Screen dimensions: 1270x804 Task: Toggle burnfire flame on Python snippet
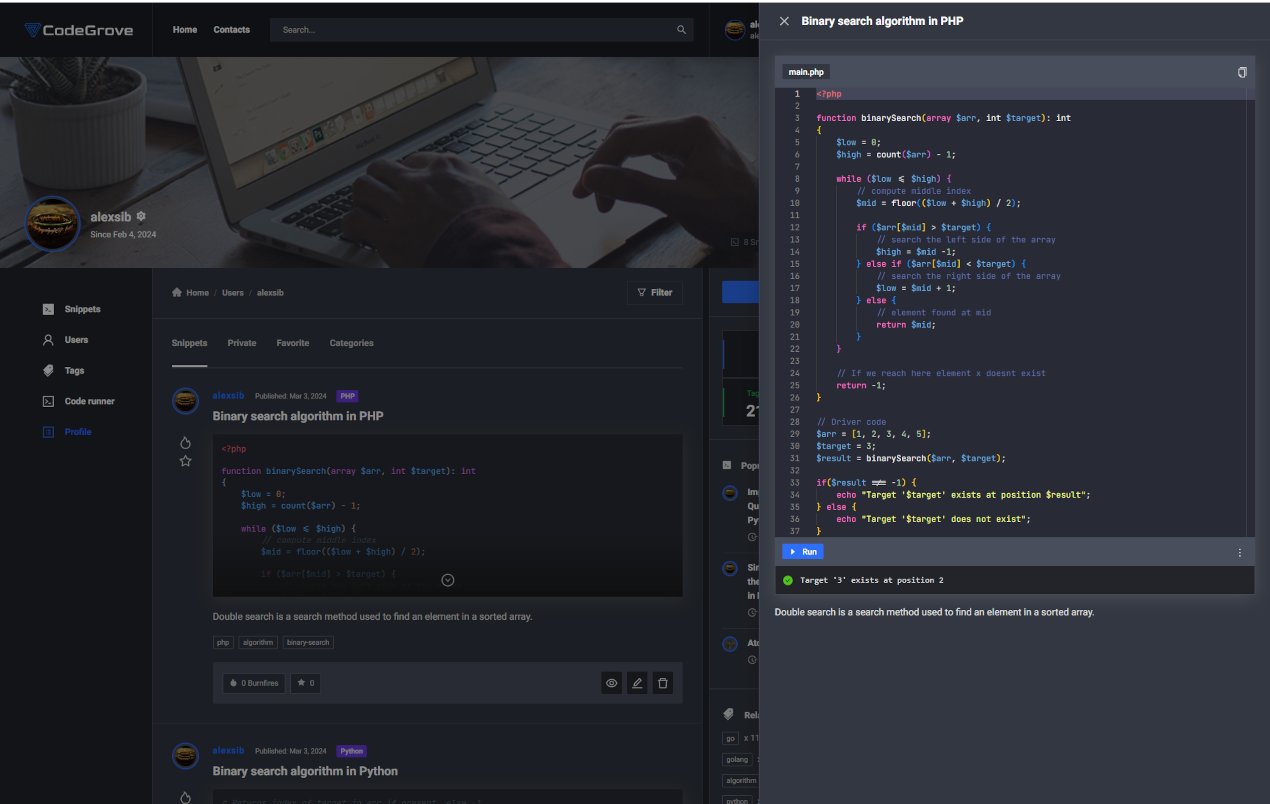[185, 797]
